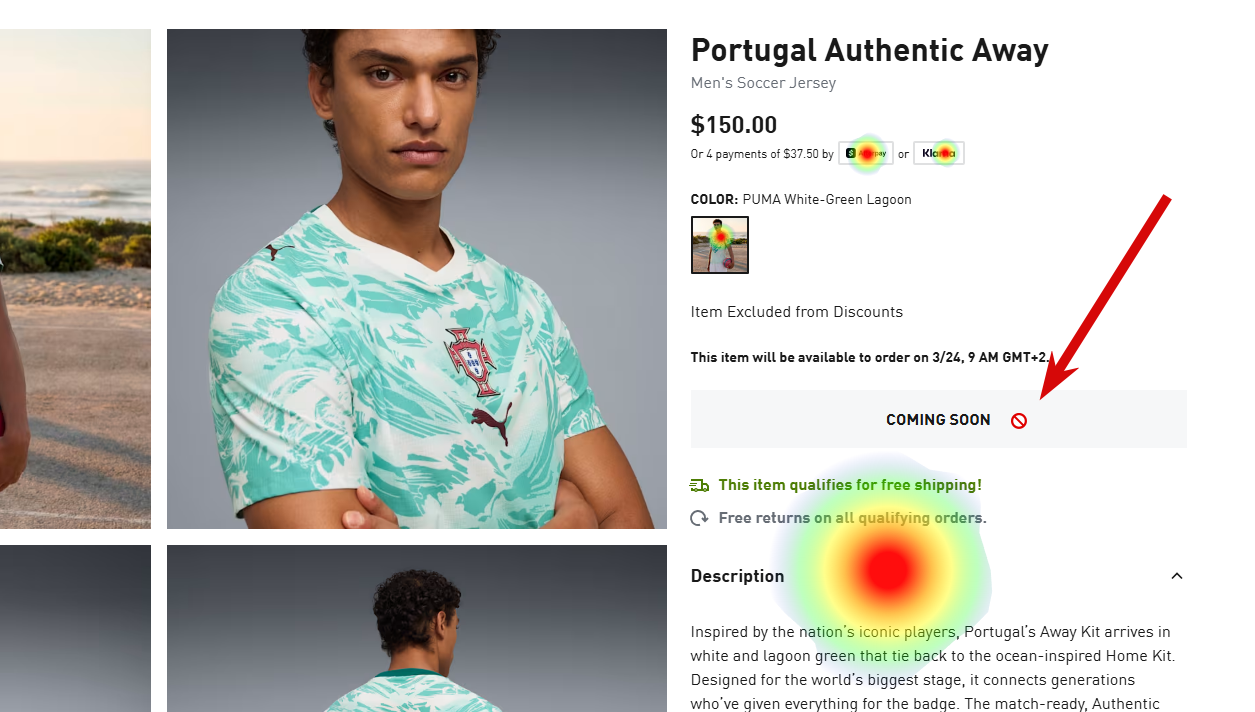Click the Description section heading

[737, 576]
